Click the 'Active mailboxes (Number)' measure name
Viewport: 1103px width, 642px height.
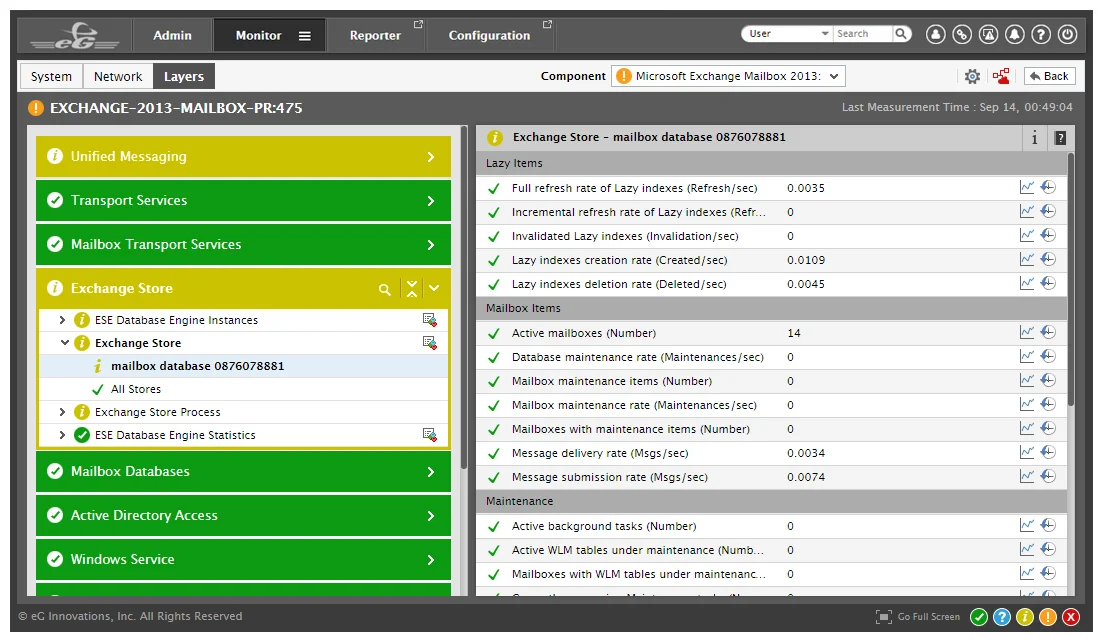584,333
